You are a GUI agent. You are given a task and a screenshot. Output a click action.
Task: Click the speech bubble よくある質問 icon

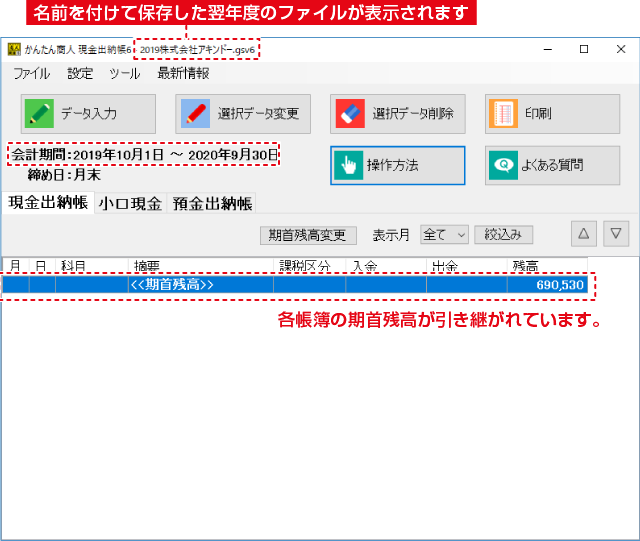point(503,165)
